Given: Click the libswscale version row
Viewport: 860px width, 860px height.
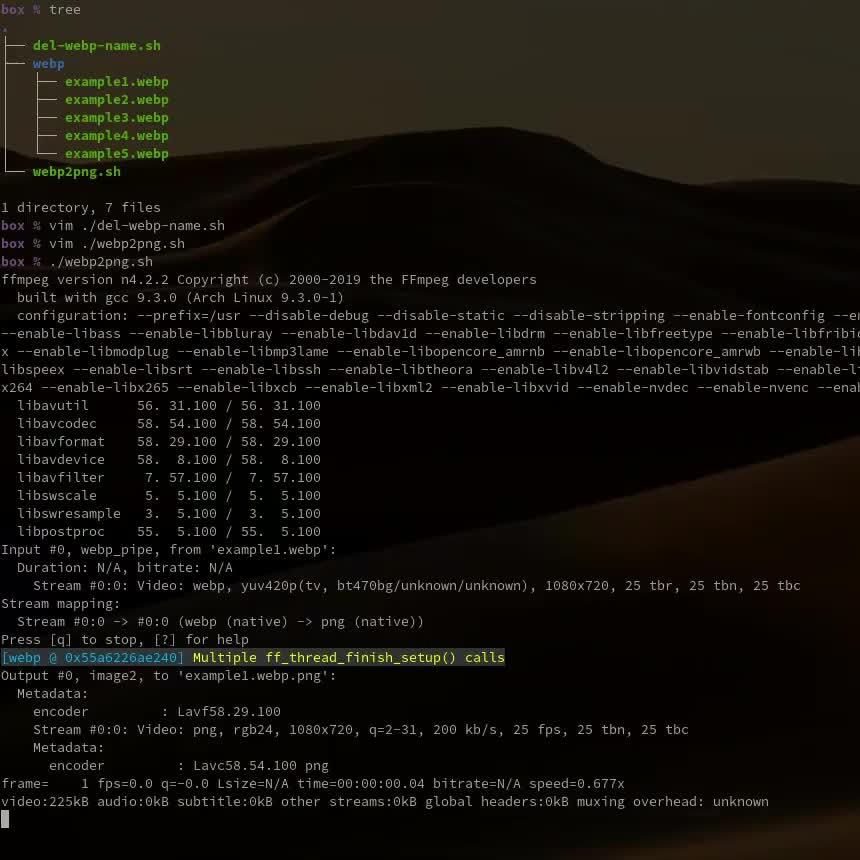Looking at the screenshot, I should [168, 496].
